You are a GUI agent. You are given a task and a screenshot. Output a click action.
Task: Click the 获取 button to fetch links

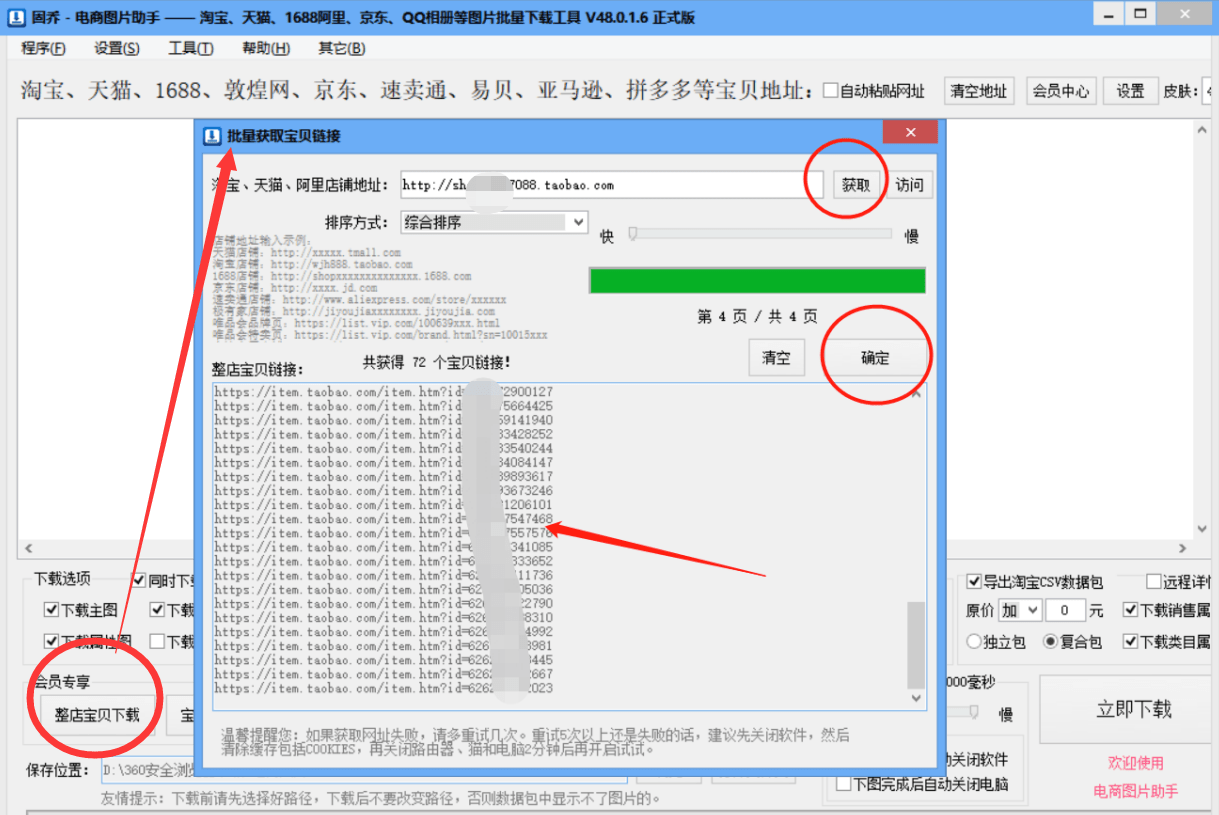(856, 184)
